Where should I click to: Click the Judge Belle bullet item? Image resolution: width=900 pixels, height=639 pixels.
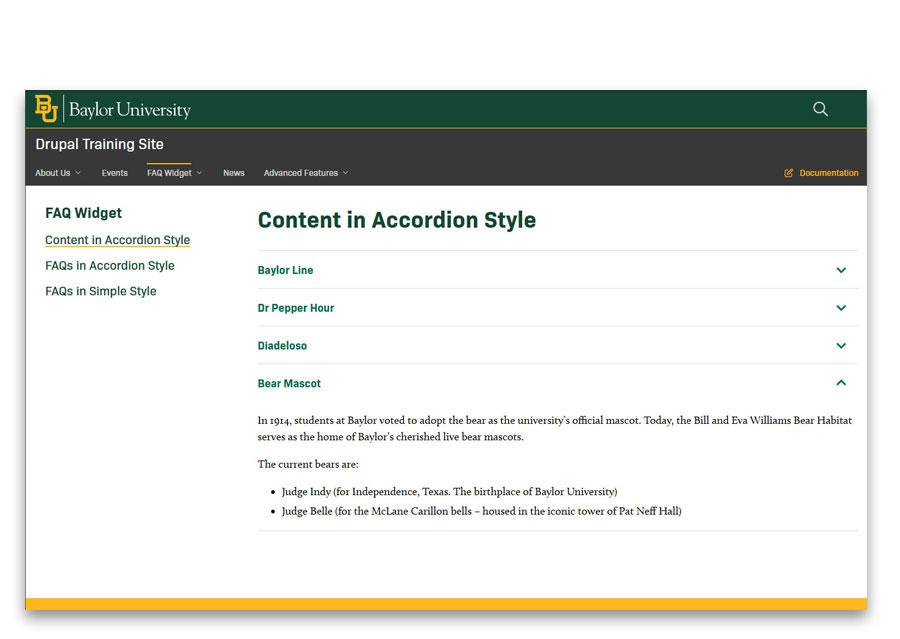(482, 511)
